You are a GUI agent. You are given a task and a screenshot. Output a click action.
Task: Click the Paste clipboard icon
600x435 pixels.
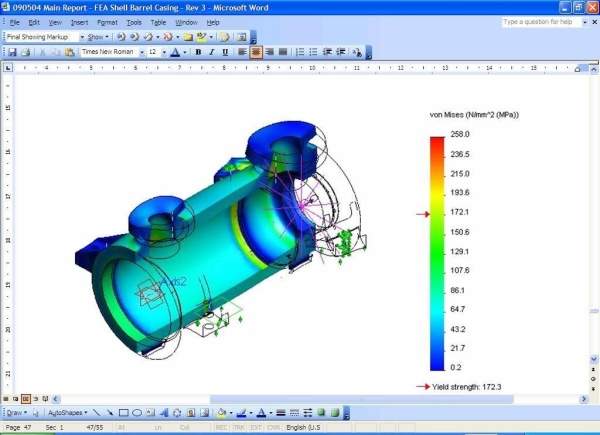[70, 52]
